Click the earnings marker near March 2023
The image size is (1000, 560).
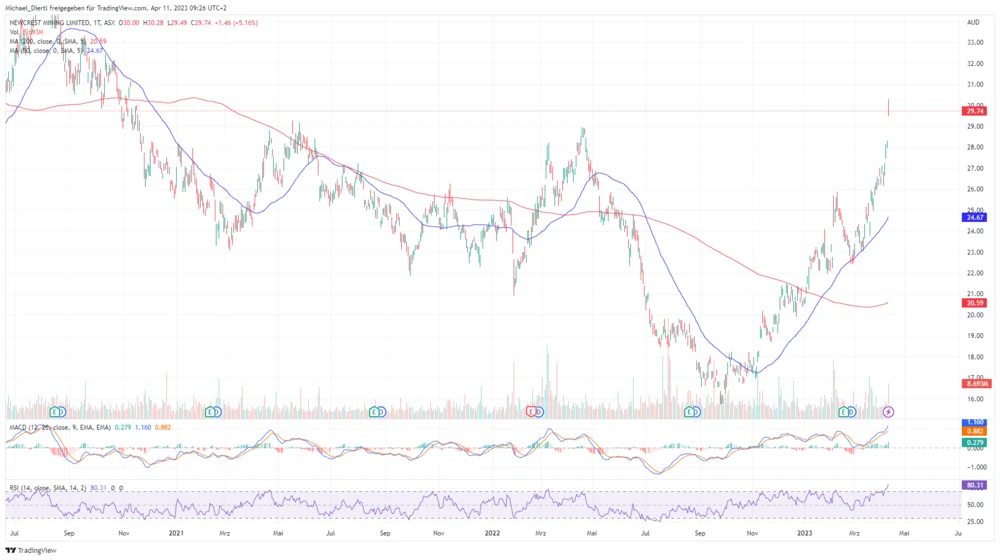pos(848,412)
